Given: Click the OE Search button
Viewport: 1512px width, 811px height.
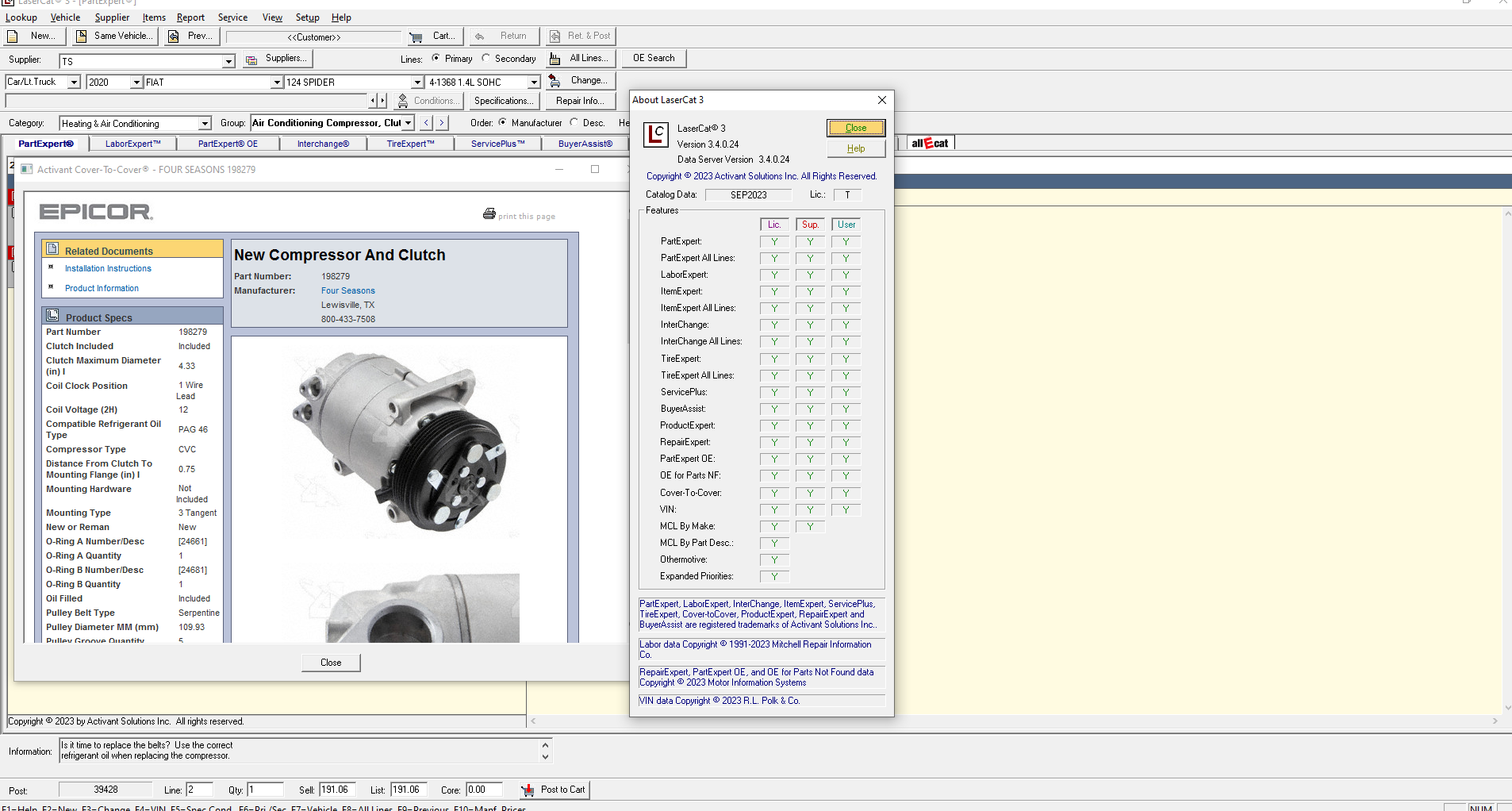Looking at the screenshot, I should click(653, 58).
